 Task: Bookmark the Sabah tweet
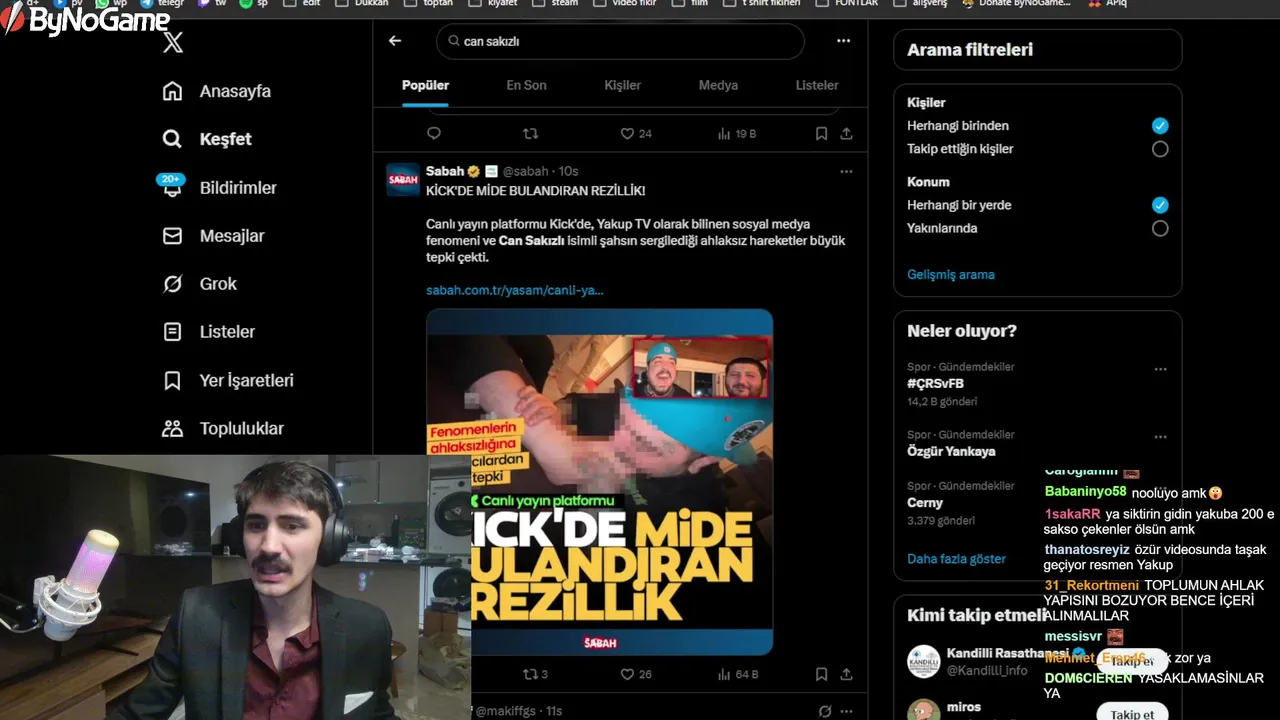821,674
